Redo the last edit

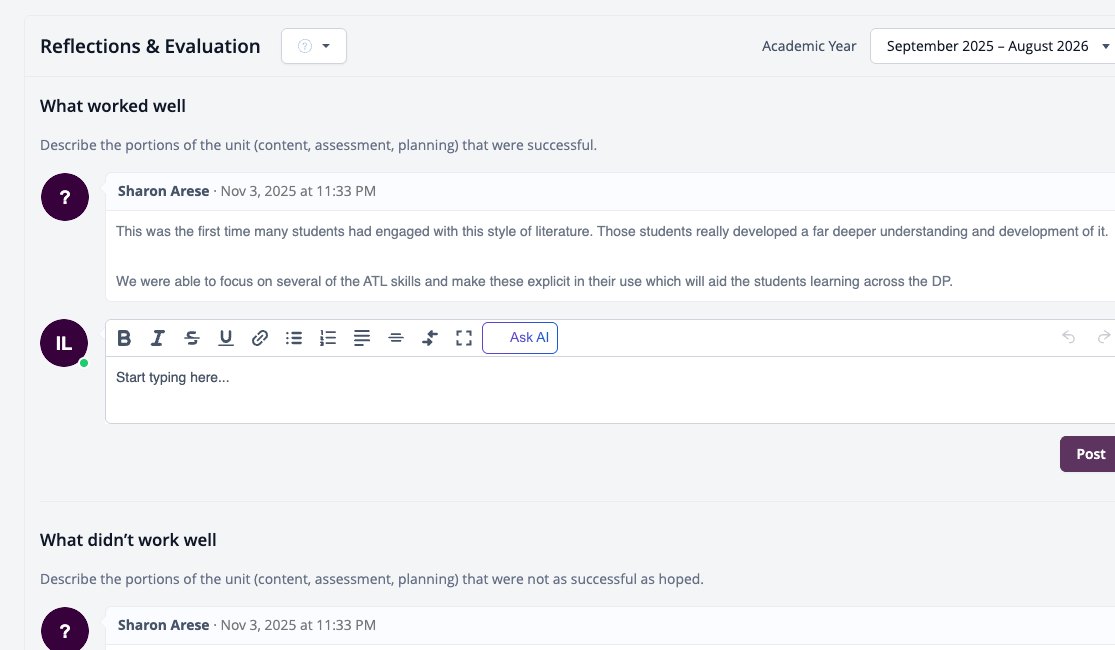1104,337
